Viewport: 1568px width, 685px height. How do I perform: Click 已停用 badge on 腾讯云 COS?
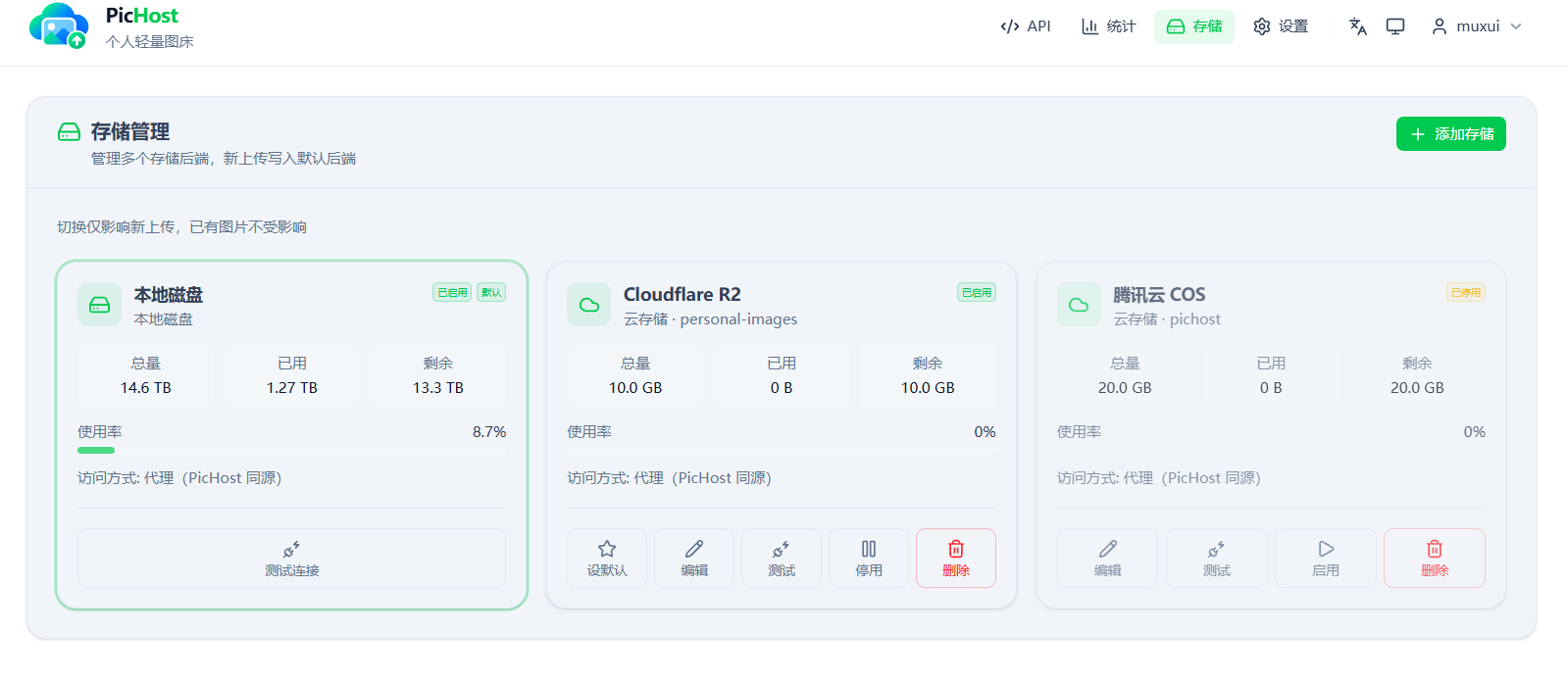(1466, 292)
